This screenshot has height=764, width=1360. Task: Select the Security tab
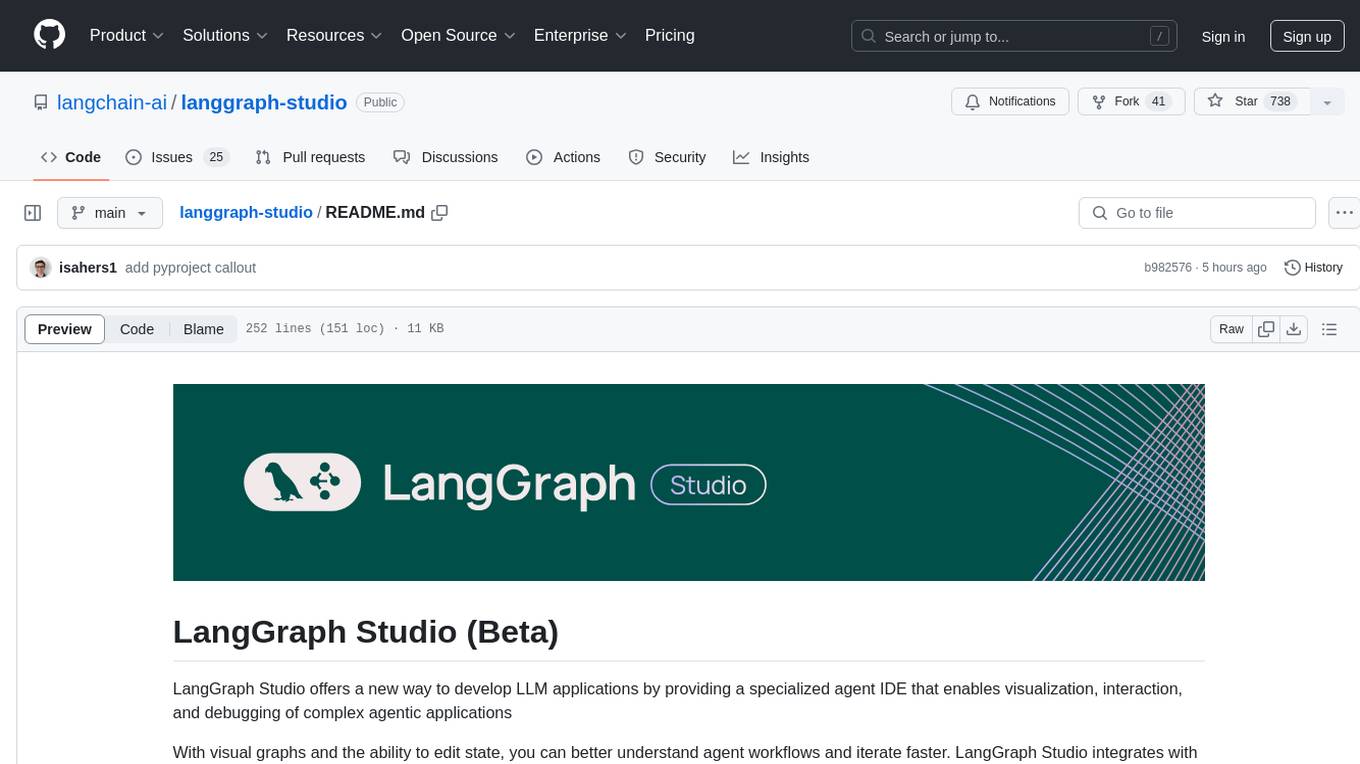(x=667, y=157)
